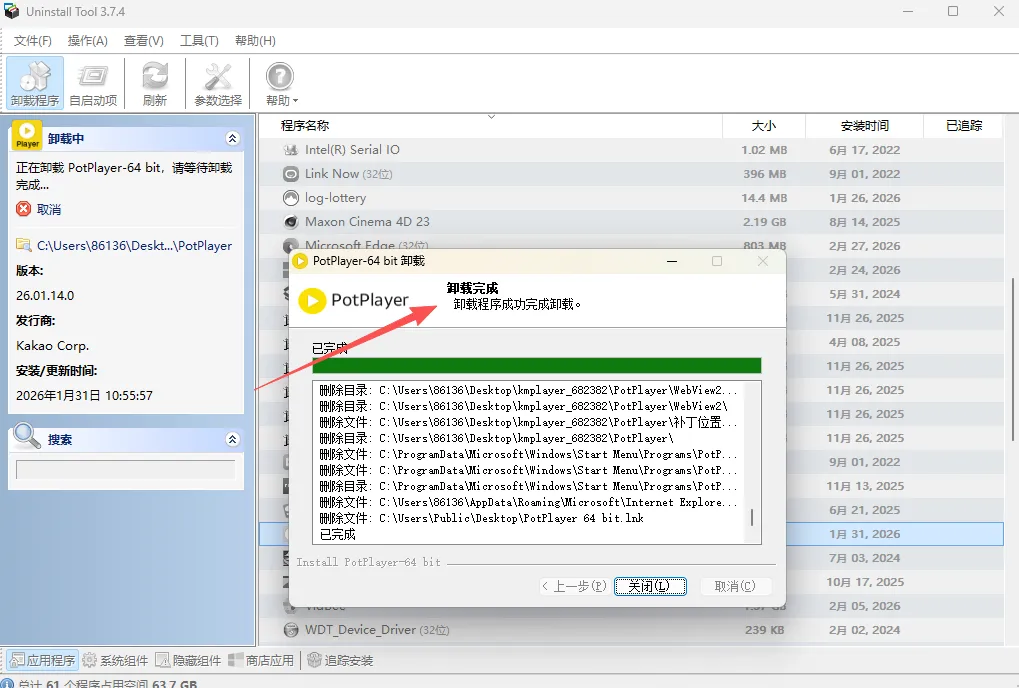Click the last 已完成 log line
1019x688 pixels.
coord(337,535)
